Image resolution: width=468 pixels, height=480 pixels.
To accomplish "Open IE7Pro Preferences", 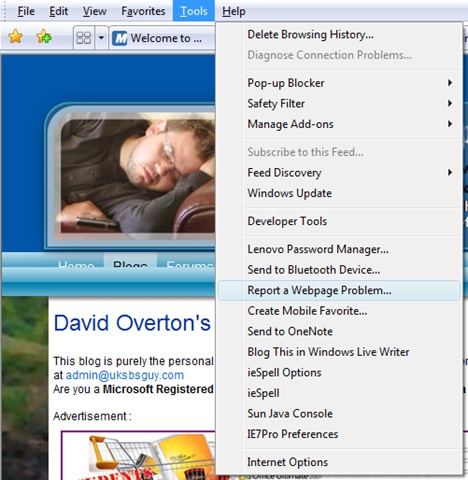I will (x=339, y=434).
